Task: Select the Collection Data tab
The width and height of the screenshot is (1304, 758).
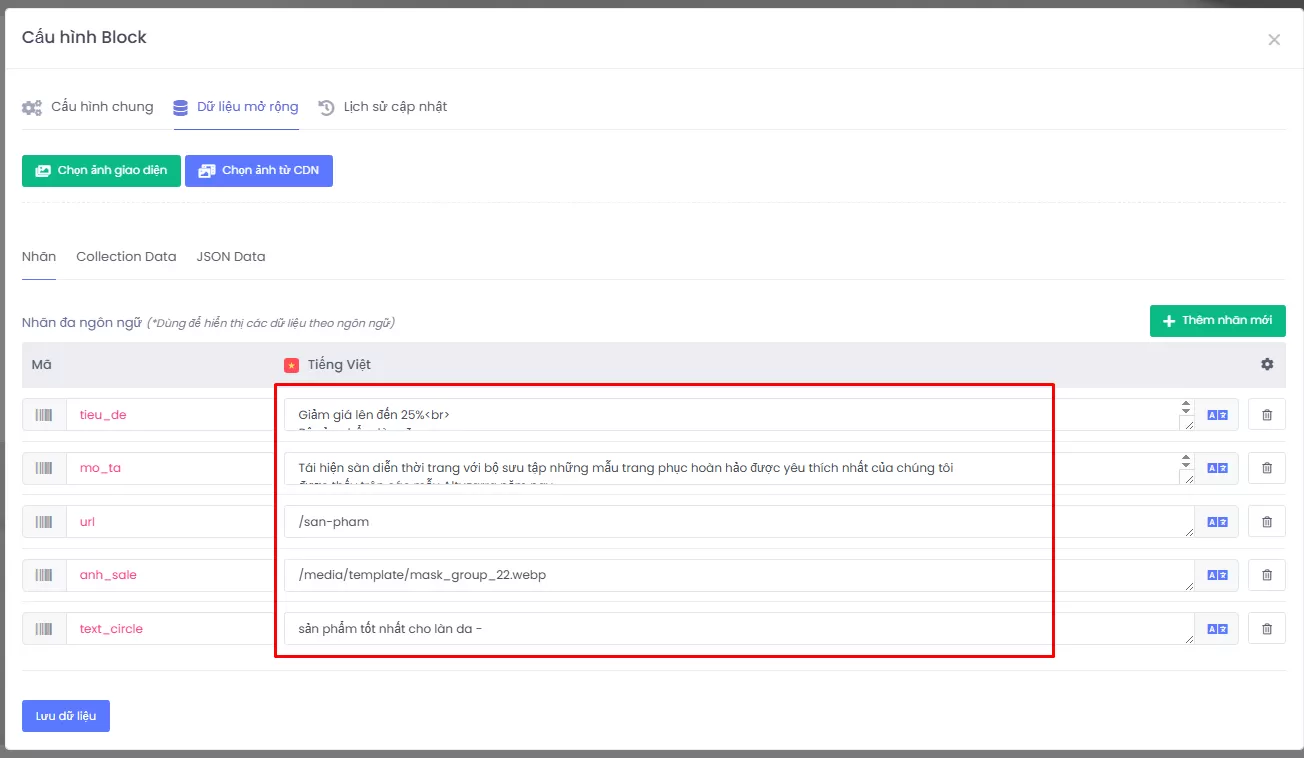Action: [126, 257]
